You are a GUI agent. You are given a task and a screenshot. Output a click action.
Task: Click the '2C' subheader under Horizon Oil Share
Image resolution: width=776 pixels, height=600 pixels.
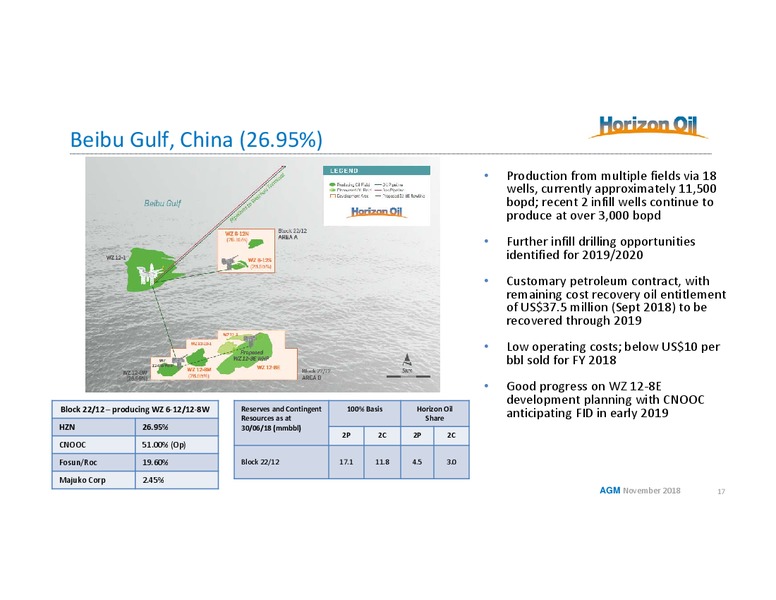pyautogui.click(x=451, y=436)
